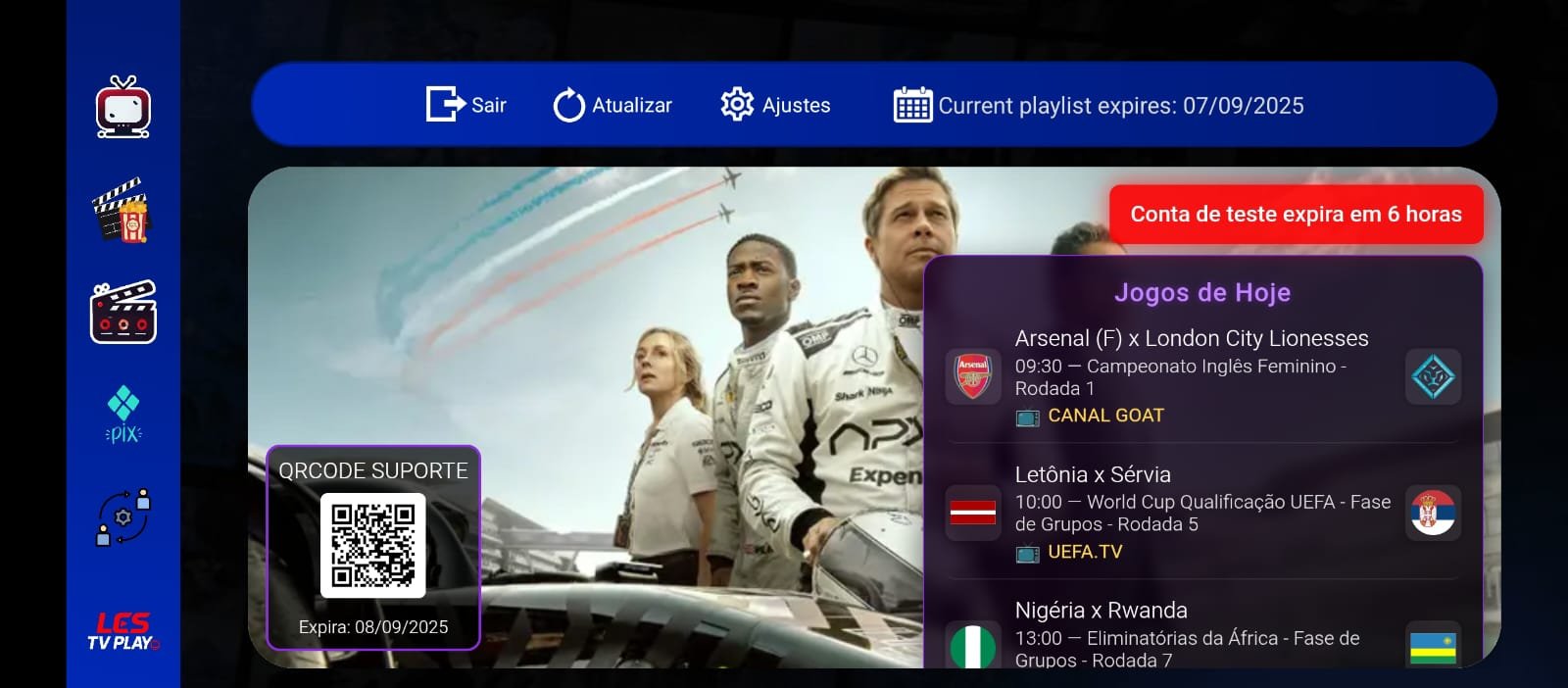1568x688 pixels.
Task: Select the Letônia x Sérvia match
Action: pyautogui.click(x=1093, y=475)
